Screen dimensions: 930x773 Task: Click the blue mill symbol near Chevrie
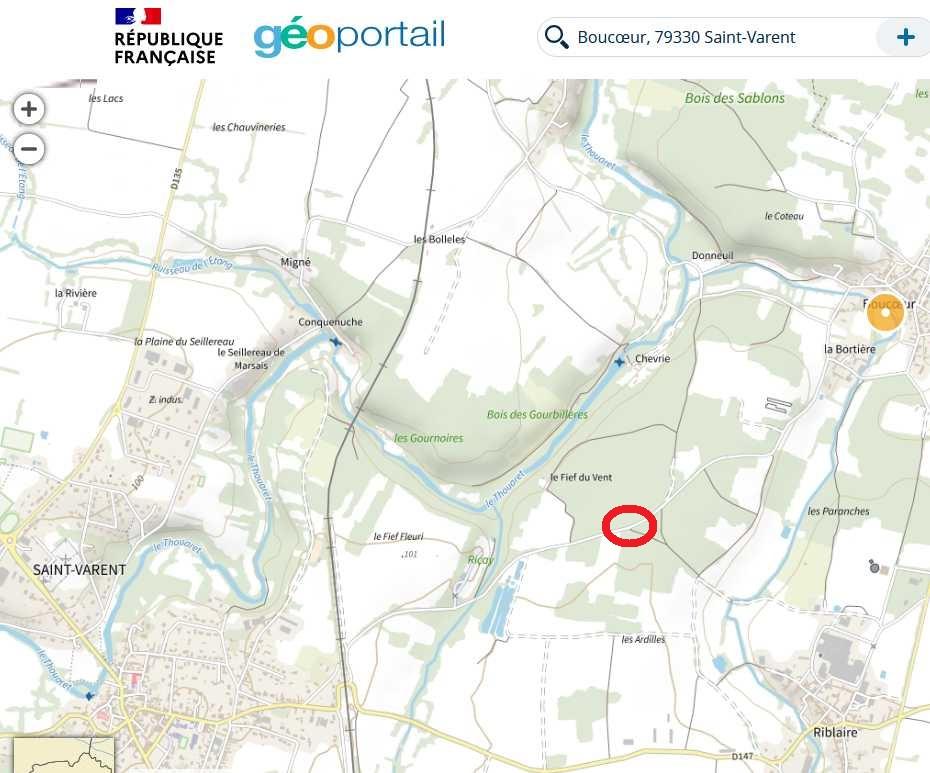coord(619,361)
